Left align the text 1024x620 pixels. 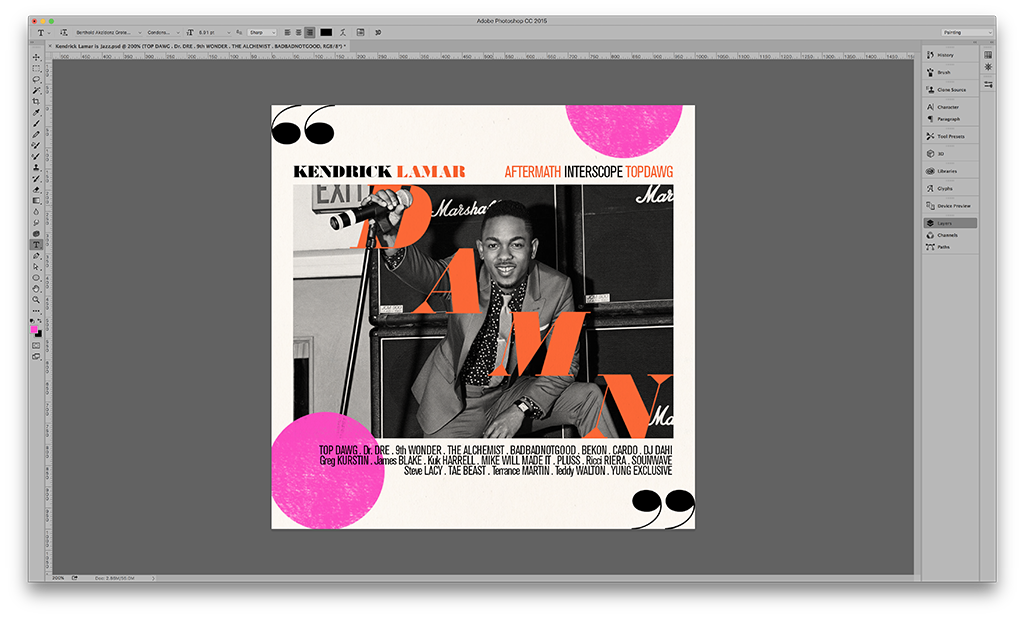pyautogui.click(x=287, y=32)
